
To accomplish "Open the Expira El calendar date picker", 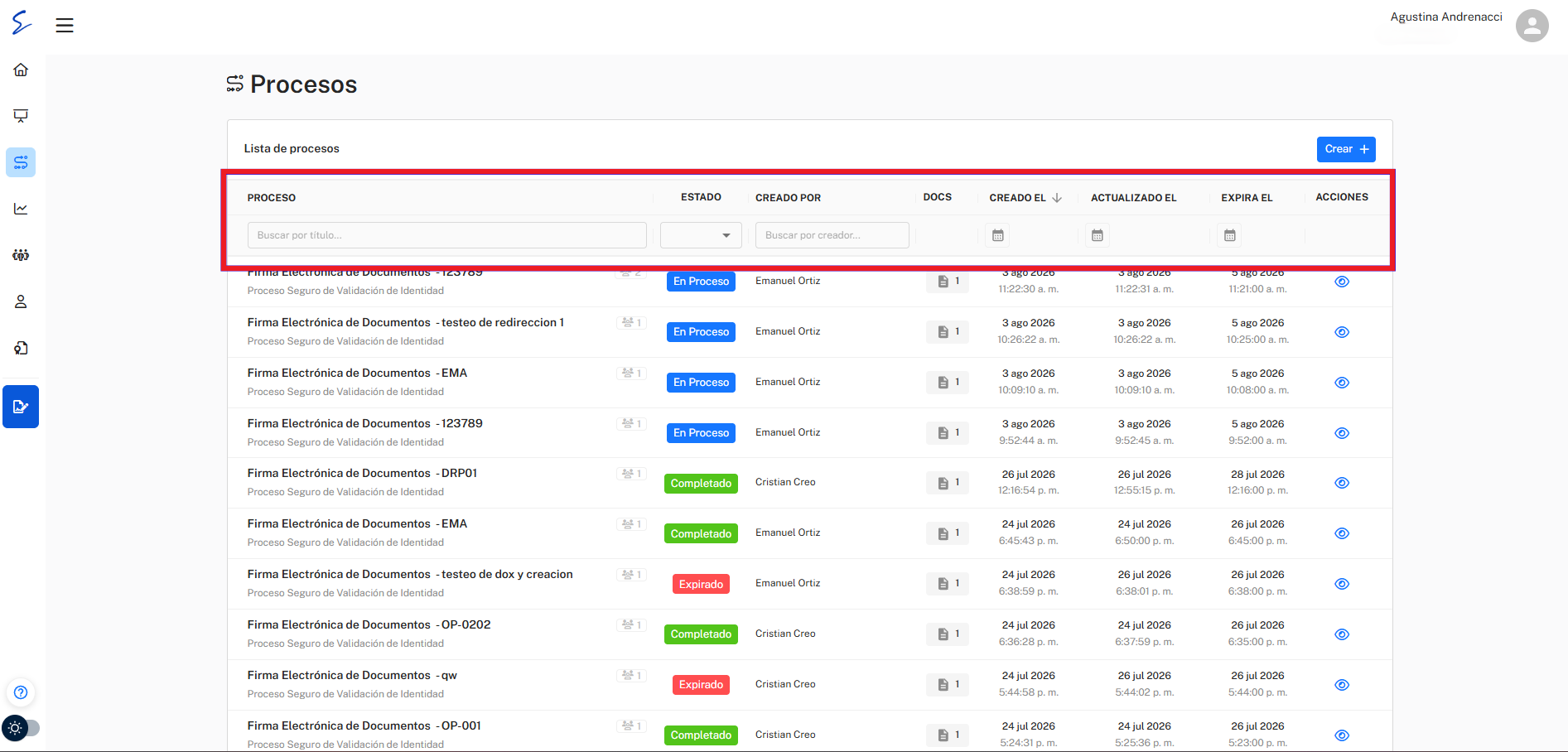I will [x=1230, y=235].
